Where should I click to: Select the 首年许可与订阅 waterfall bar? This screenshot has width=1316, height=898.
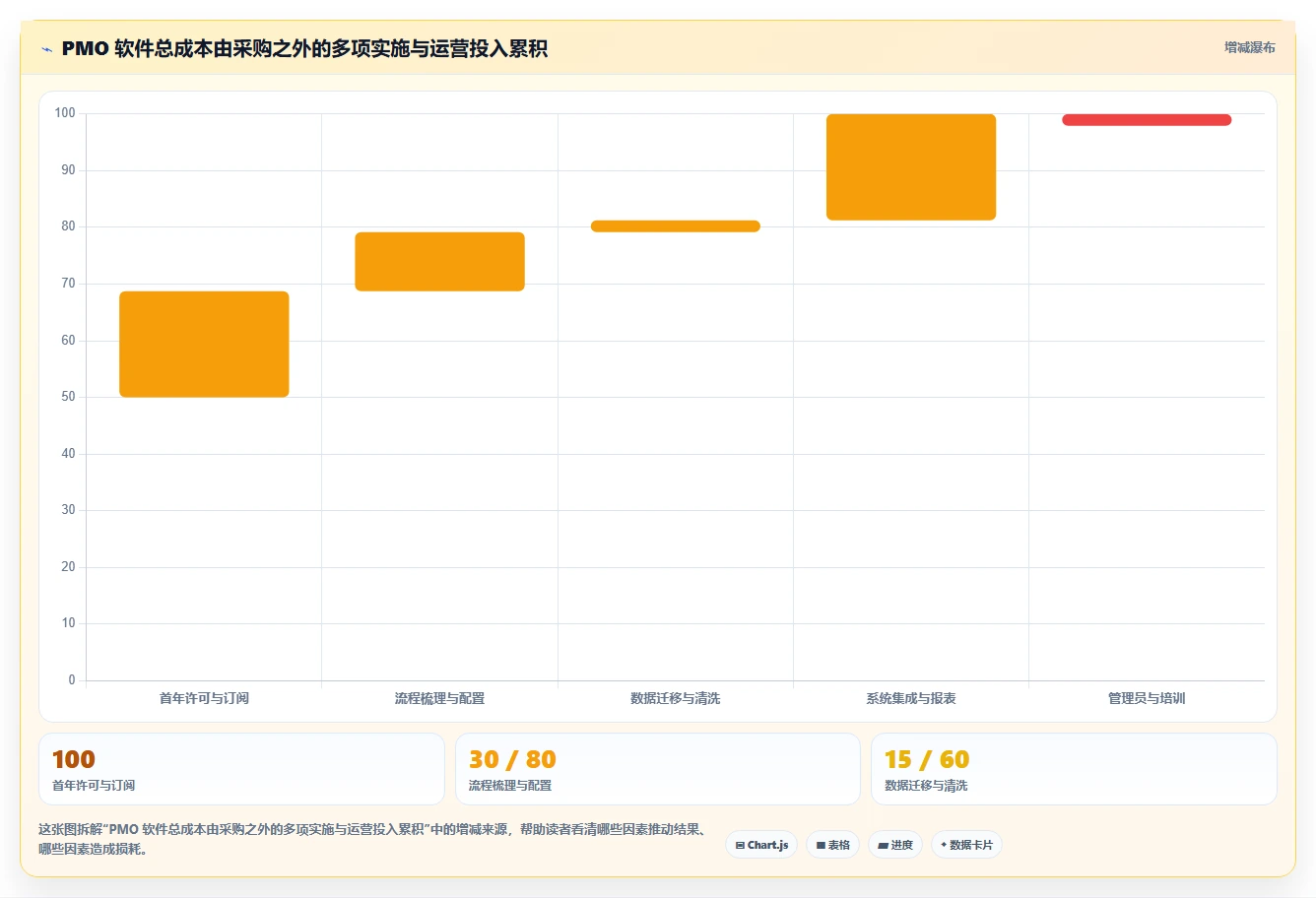point(204,344)
